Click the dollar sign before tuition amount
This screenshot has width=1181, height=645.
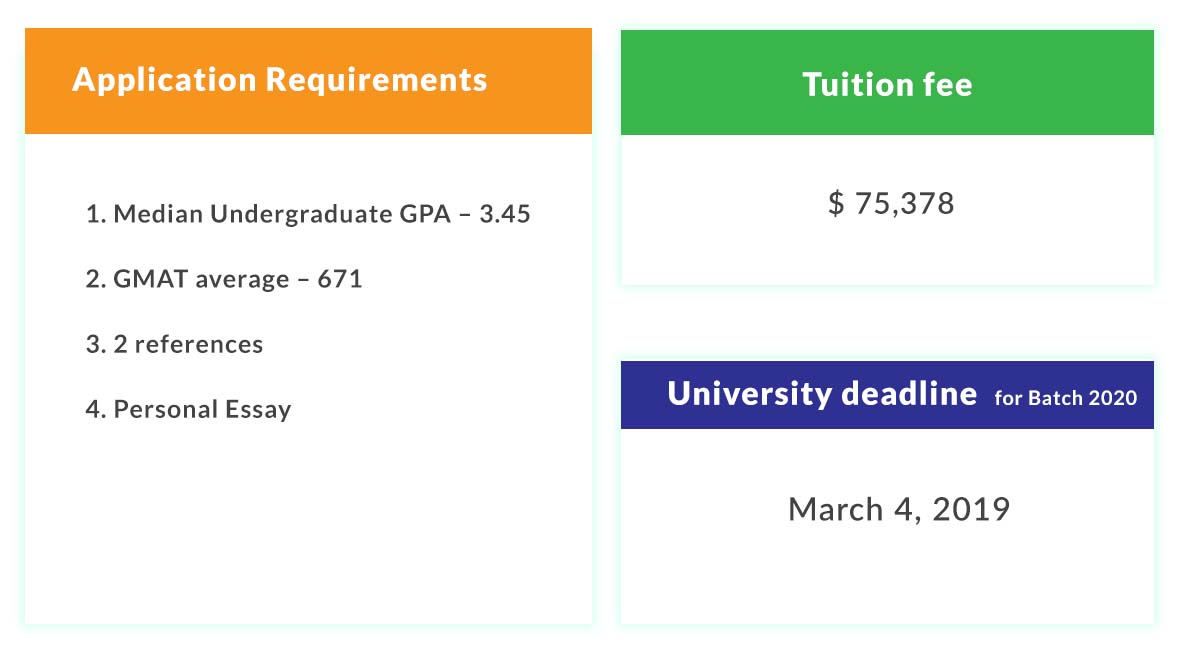836,203
